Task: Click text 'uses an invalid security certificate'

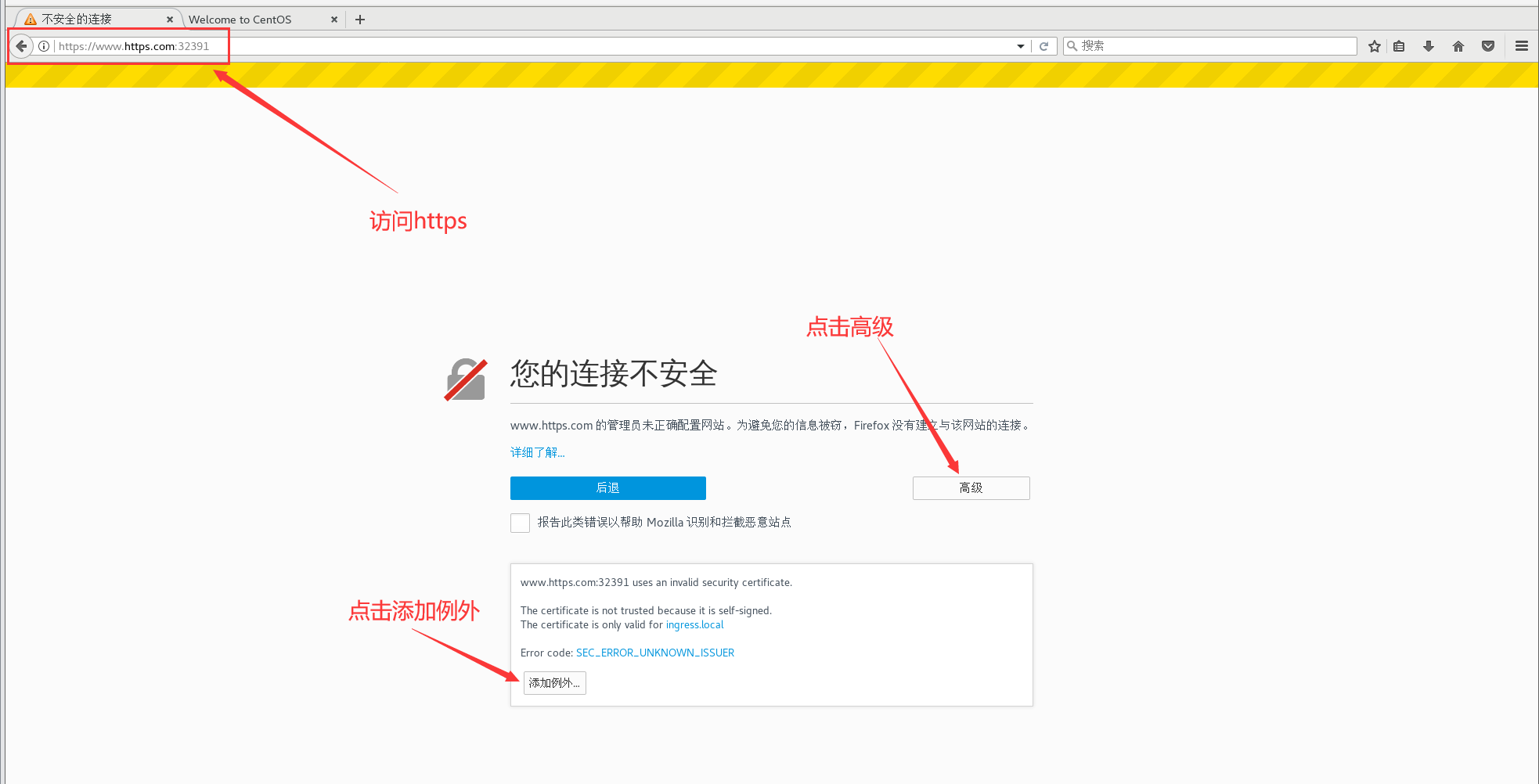Action: [712, 582]
